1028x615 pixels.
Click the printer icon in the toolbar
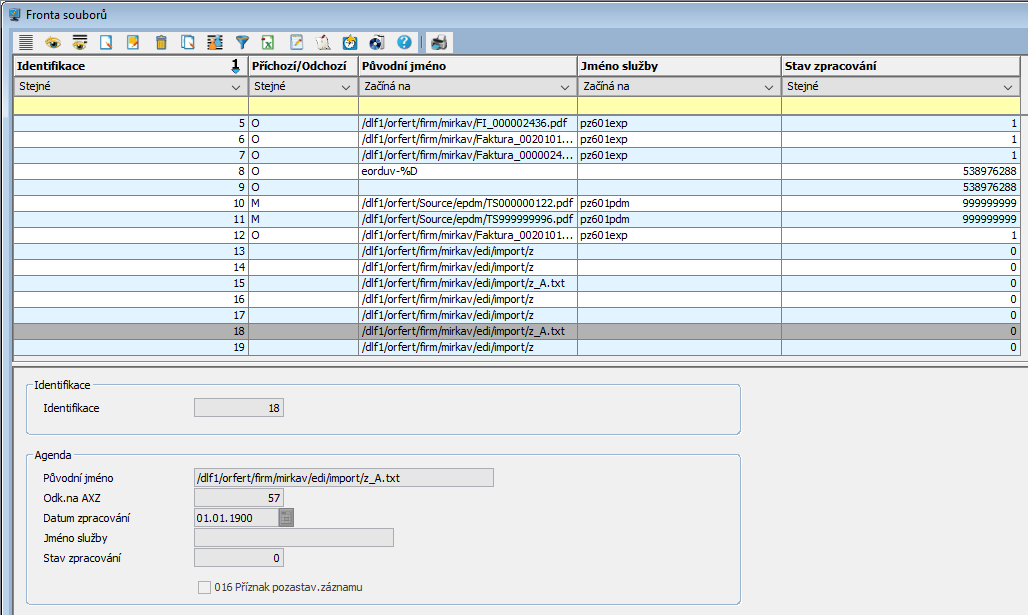coord(440,42)
